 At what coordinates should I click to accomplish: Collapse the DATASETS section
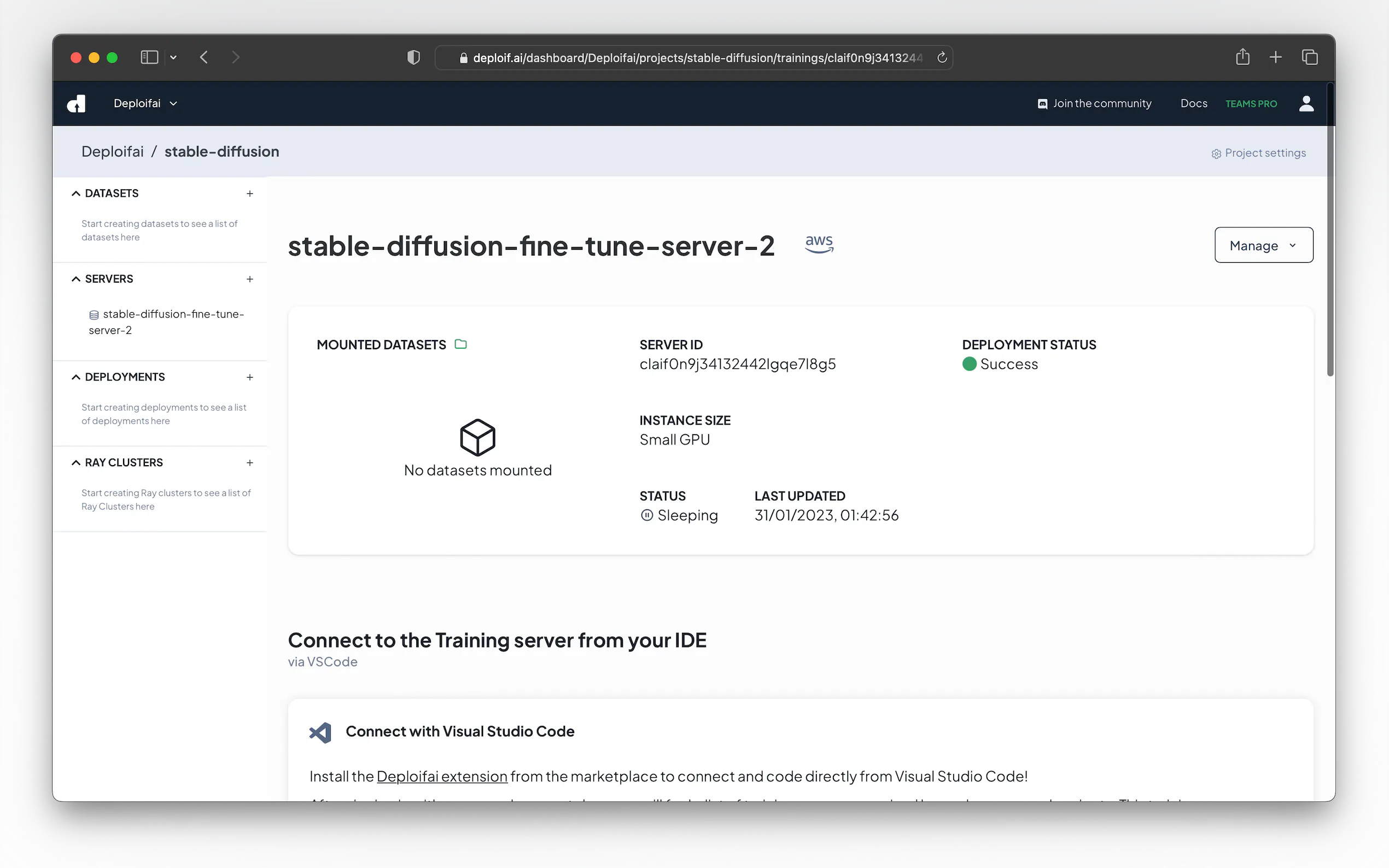coord(76,193)
